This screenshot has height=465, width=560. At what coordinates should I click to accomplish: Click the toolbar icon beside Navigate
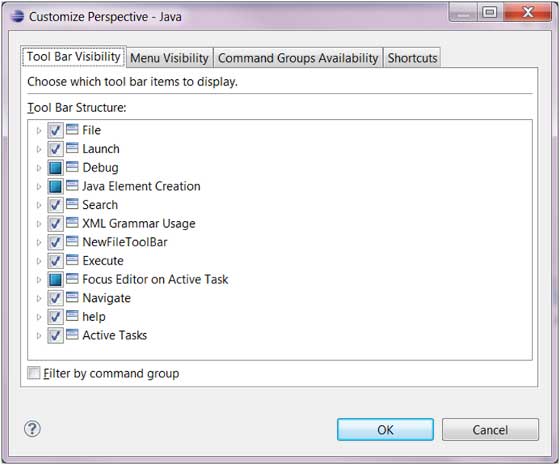pos(72,297)
